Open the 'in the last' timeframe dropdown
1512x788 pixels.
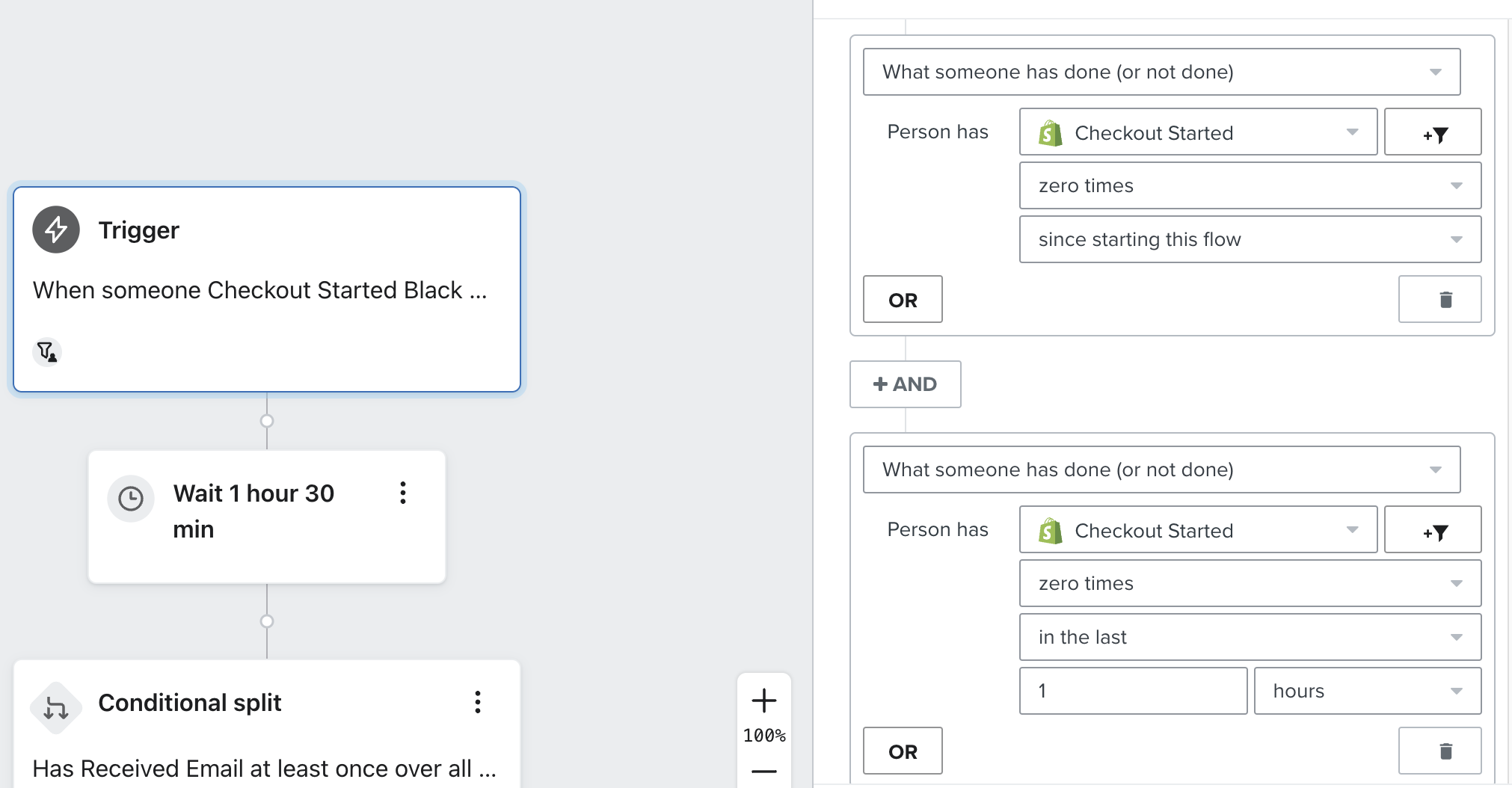click(1250, 637)
